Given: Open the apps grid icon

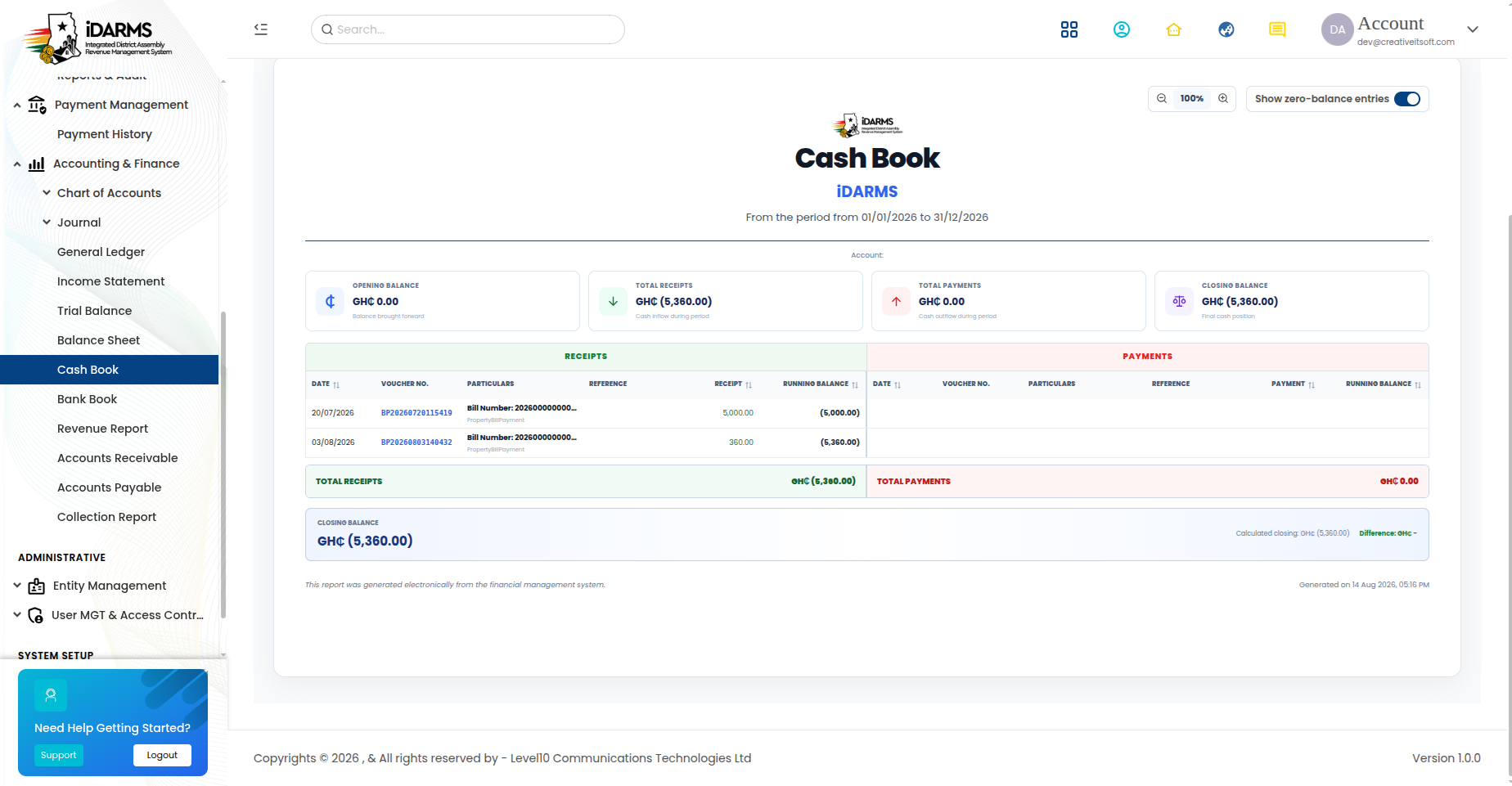Looking at the screenshot, I should point(1069,29).
